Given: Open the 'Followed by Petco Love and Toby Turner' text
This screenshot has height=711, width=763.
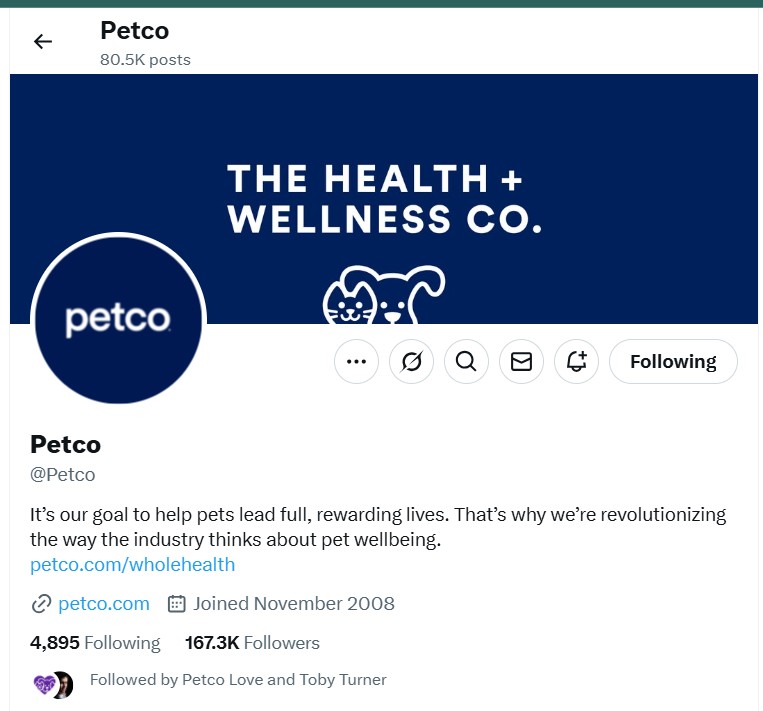Looking at the screenshot, I should coord(238,680).
